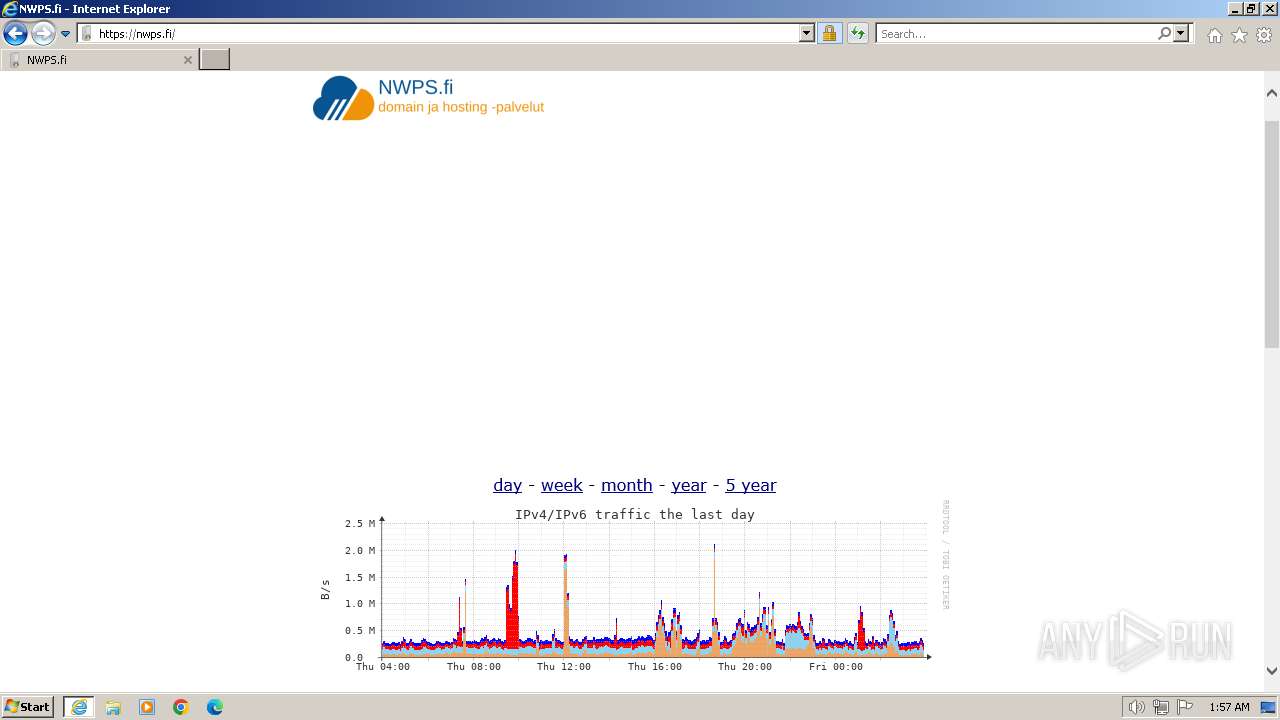
Task: Click the page scrollbar down arrow
Action: click(1272, 672)
